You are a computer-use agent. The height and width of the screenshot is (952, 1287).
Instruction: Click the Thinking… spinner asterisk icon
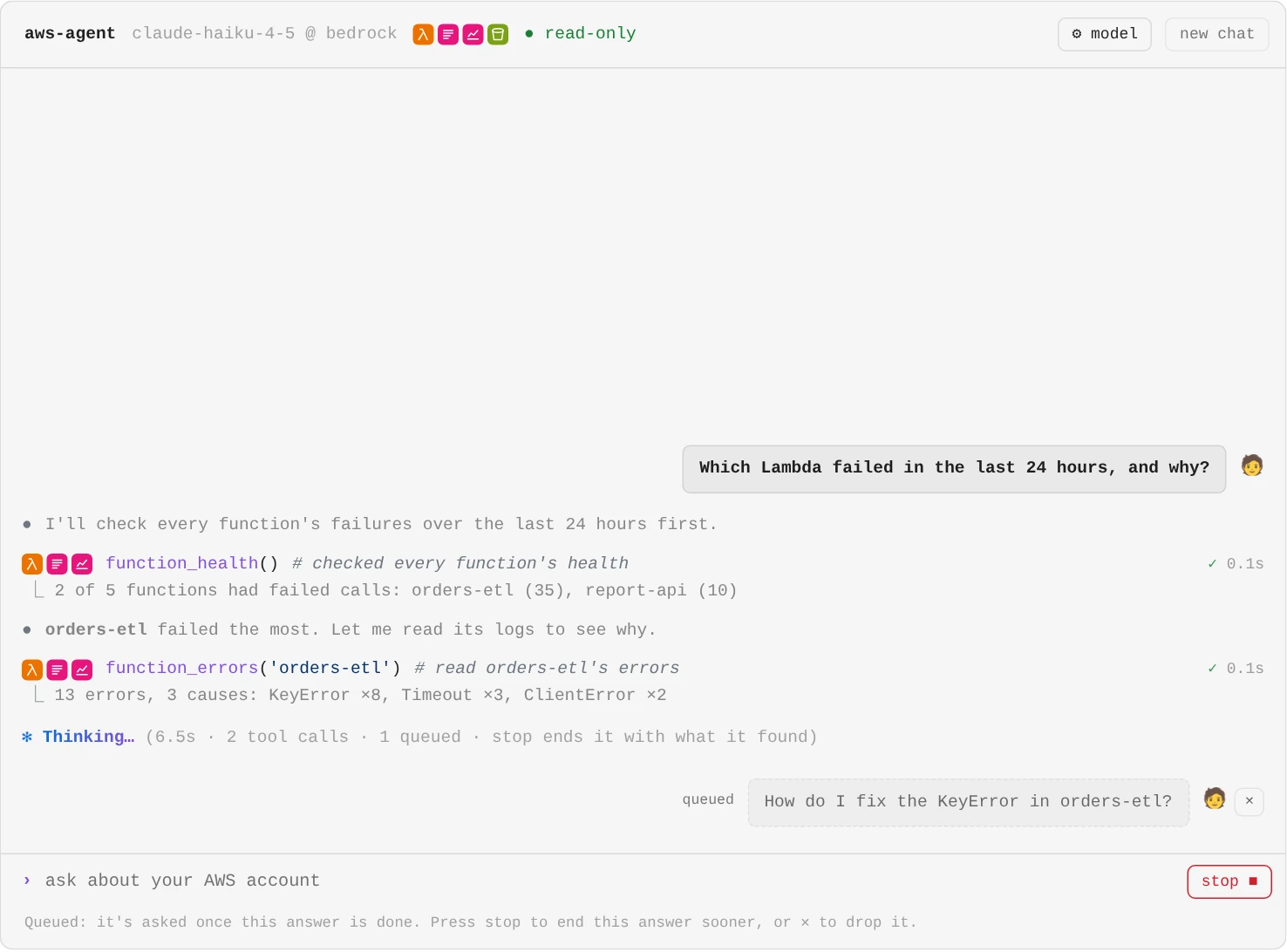click(27, 738)
